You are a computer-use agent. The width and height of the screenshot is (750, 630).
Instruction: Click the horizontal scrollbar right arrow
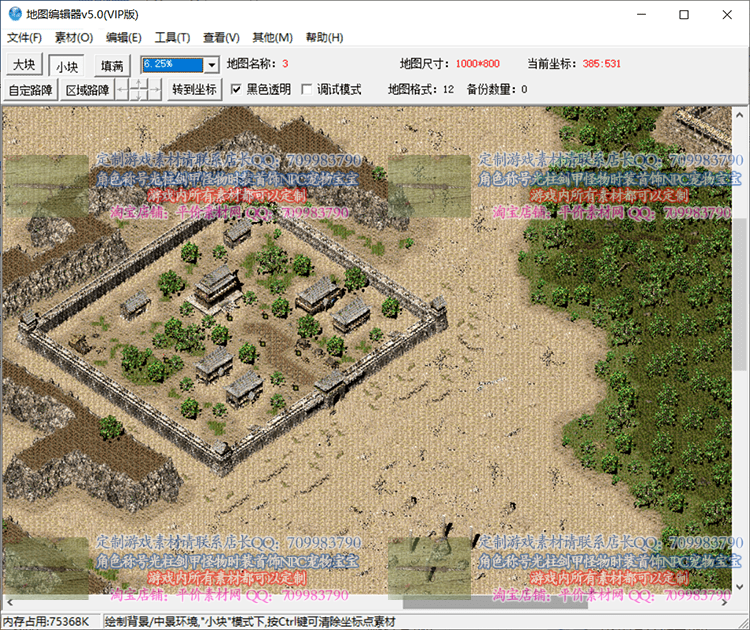coord(724,603)
